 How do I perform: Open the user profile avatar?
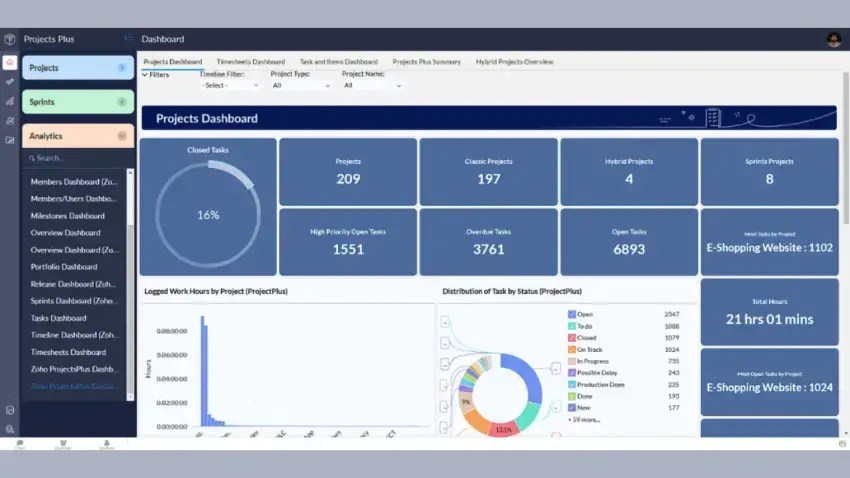[x=833, y=39]
